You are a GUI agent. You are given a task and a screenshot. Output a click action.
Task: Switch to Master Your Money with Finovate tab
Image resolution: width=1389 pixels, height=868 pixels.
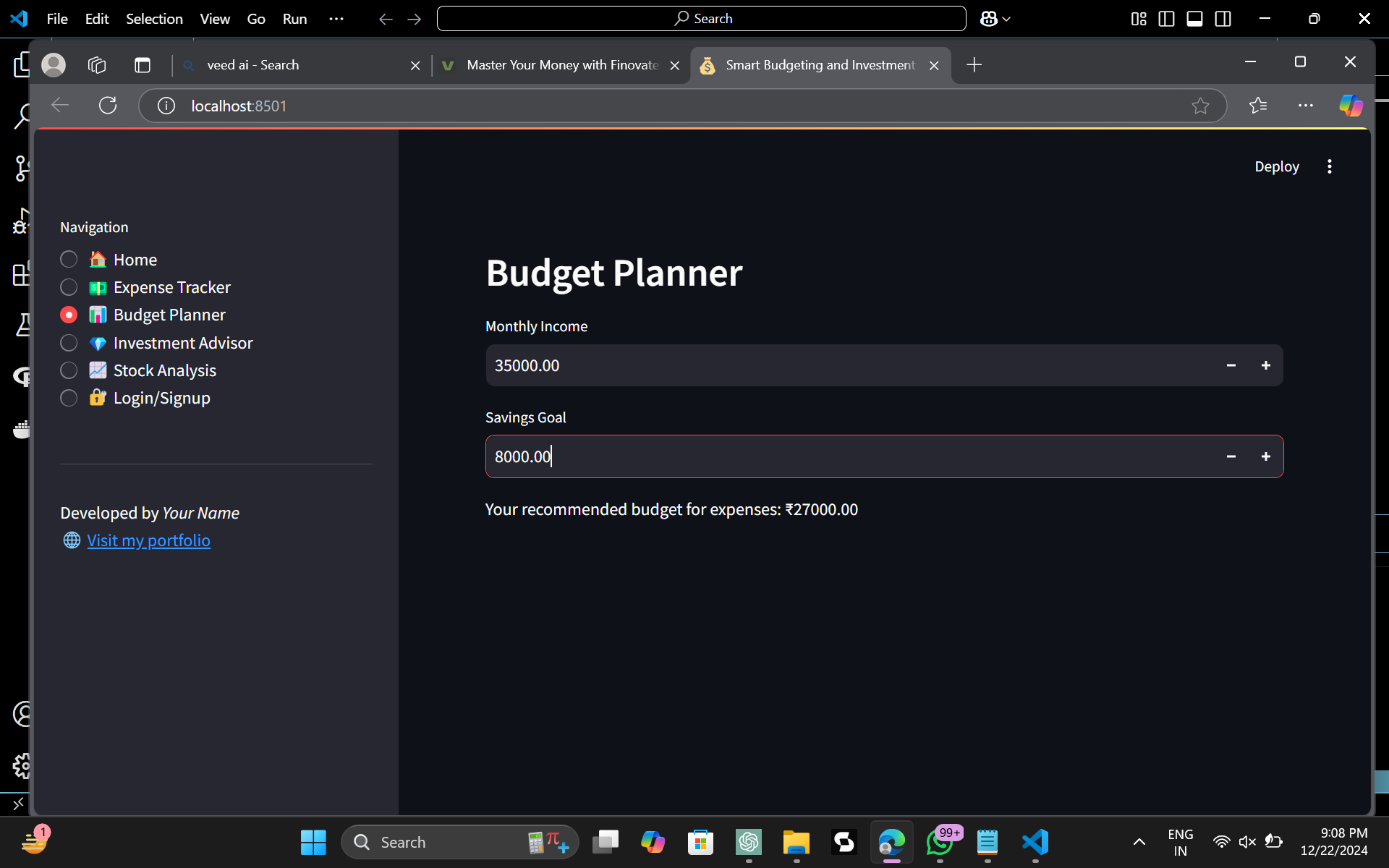561,65
